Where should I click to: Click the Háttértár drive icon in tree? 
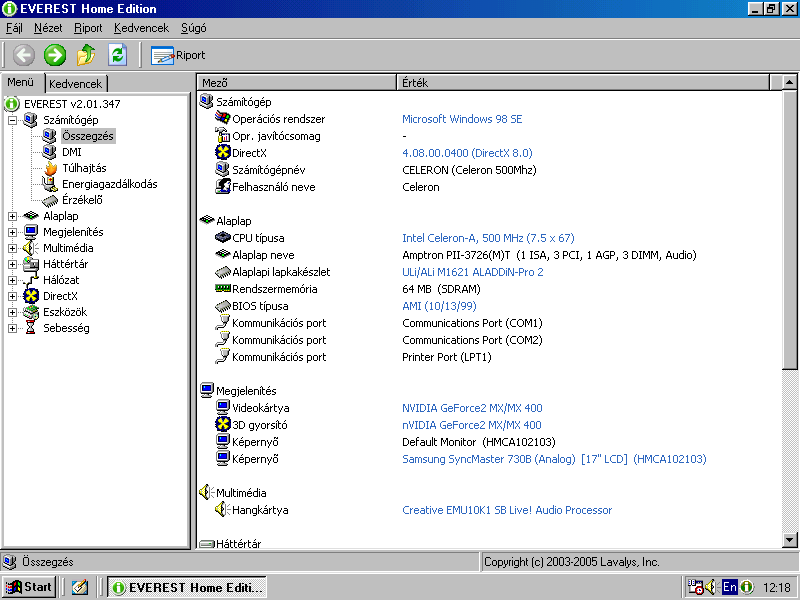[31, 264]
